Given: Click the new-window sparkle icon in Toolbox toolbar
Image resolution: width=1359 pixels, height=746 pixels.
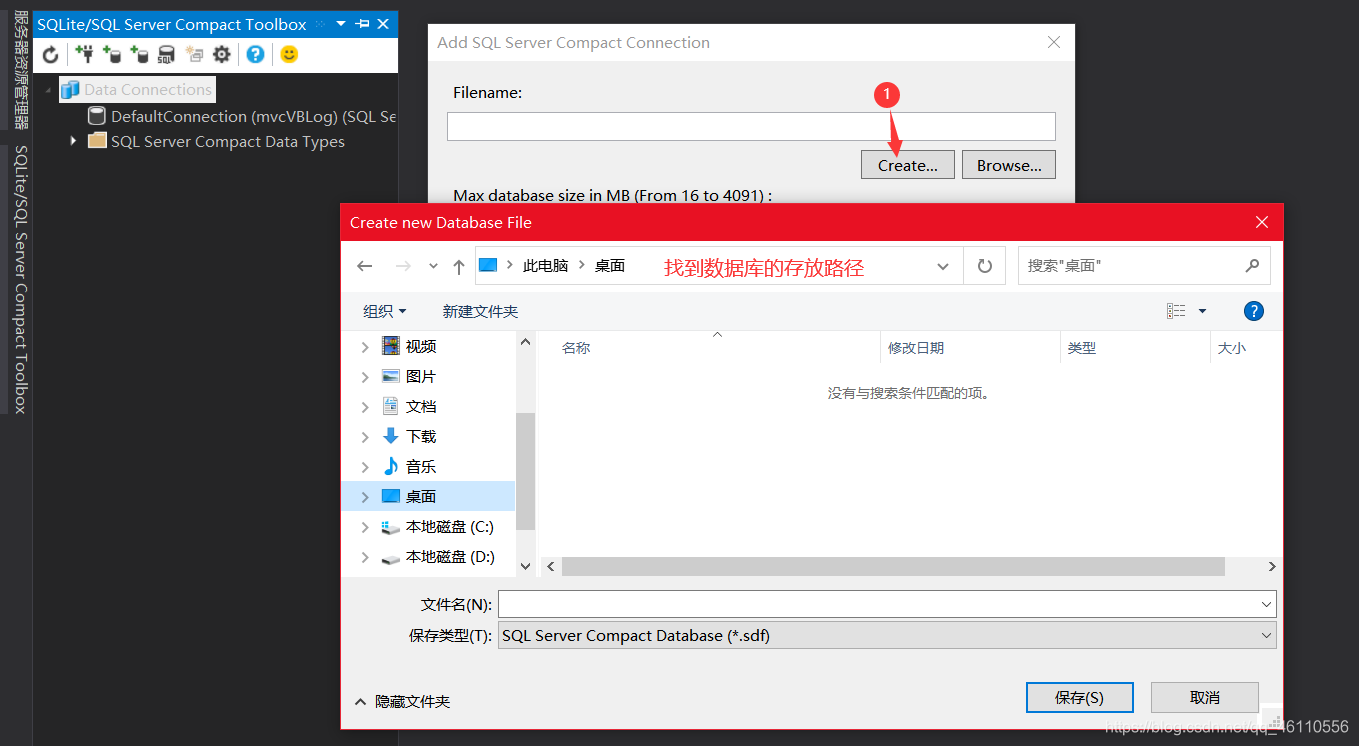Looking at the screenshot, I should 194,55.
